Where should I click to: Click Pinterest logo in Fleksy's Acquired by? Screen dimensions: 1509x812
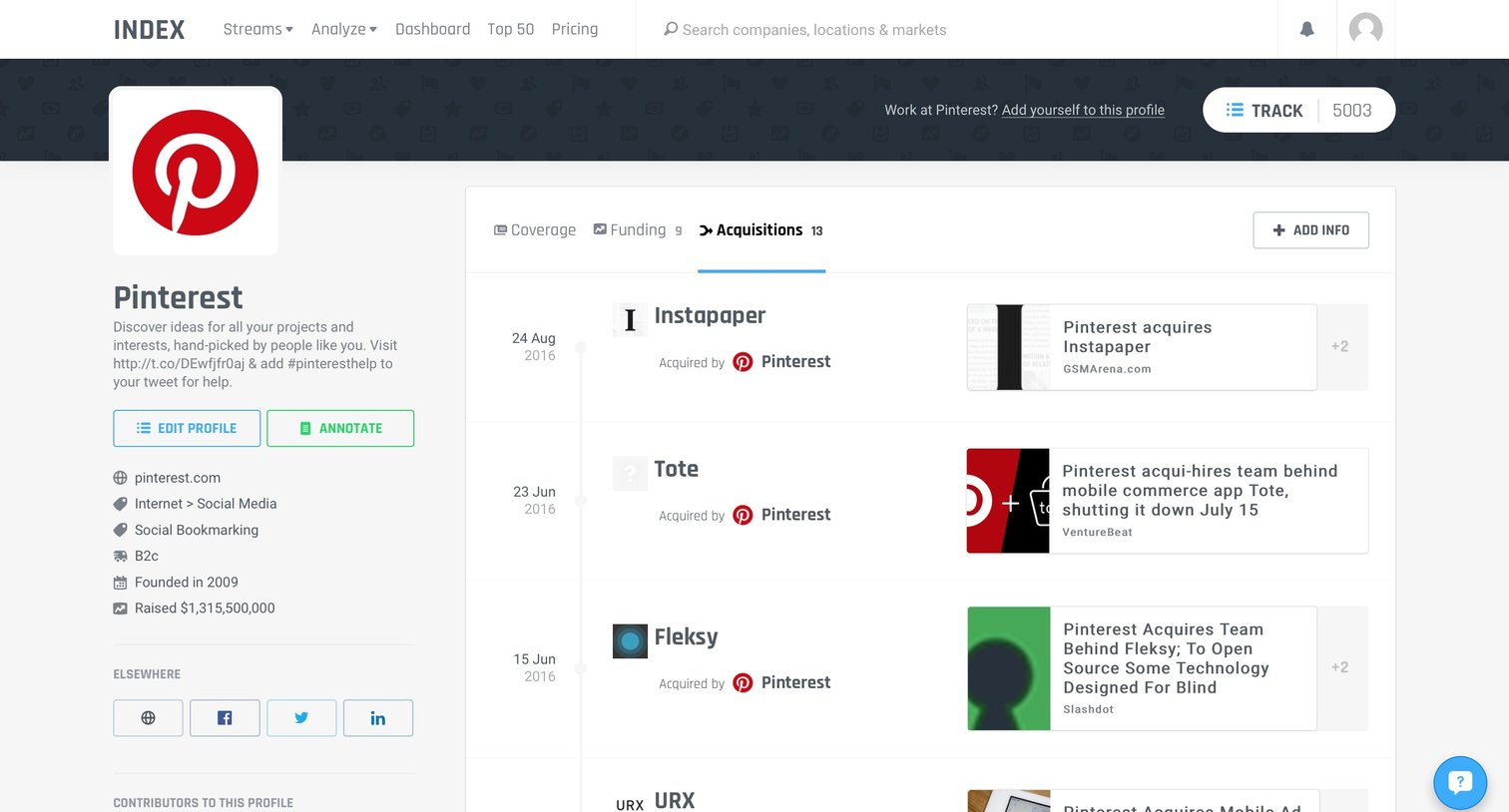pyautogui.click(x=743, y=682)
